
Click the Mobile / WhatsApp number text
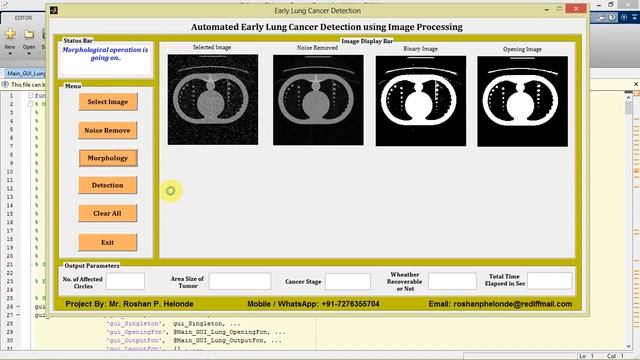(x=313, y=304)
